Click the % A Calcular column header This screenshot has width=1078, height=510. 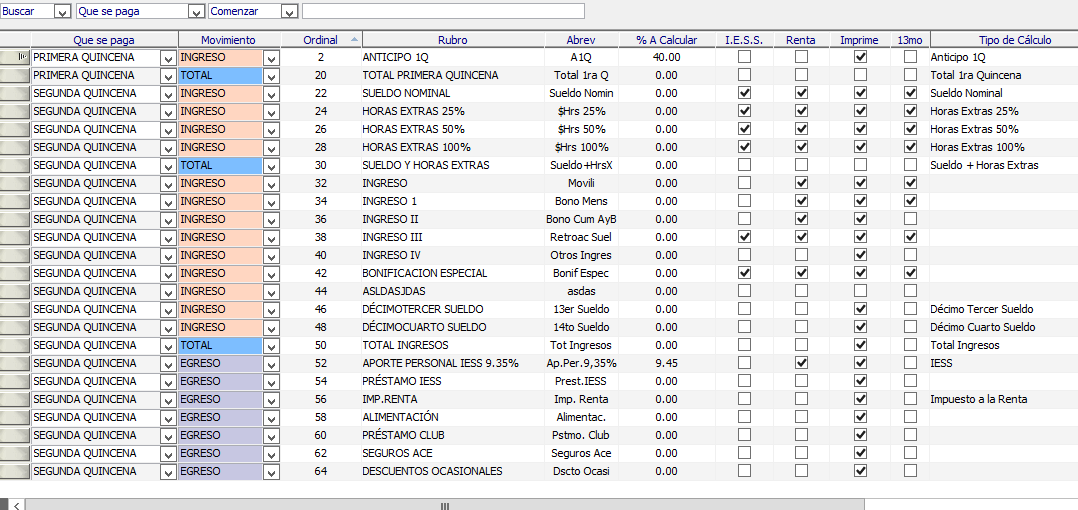(x=666, y=40)
